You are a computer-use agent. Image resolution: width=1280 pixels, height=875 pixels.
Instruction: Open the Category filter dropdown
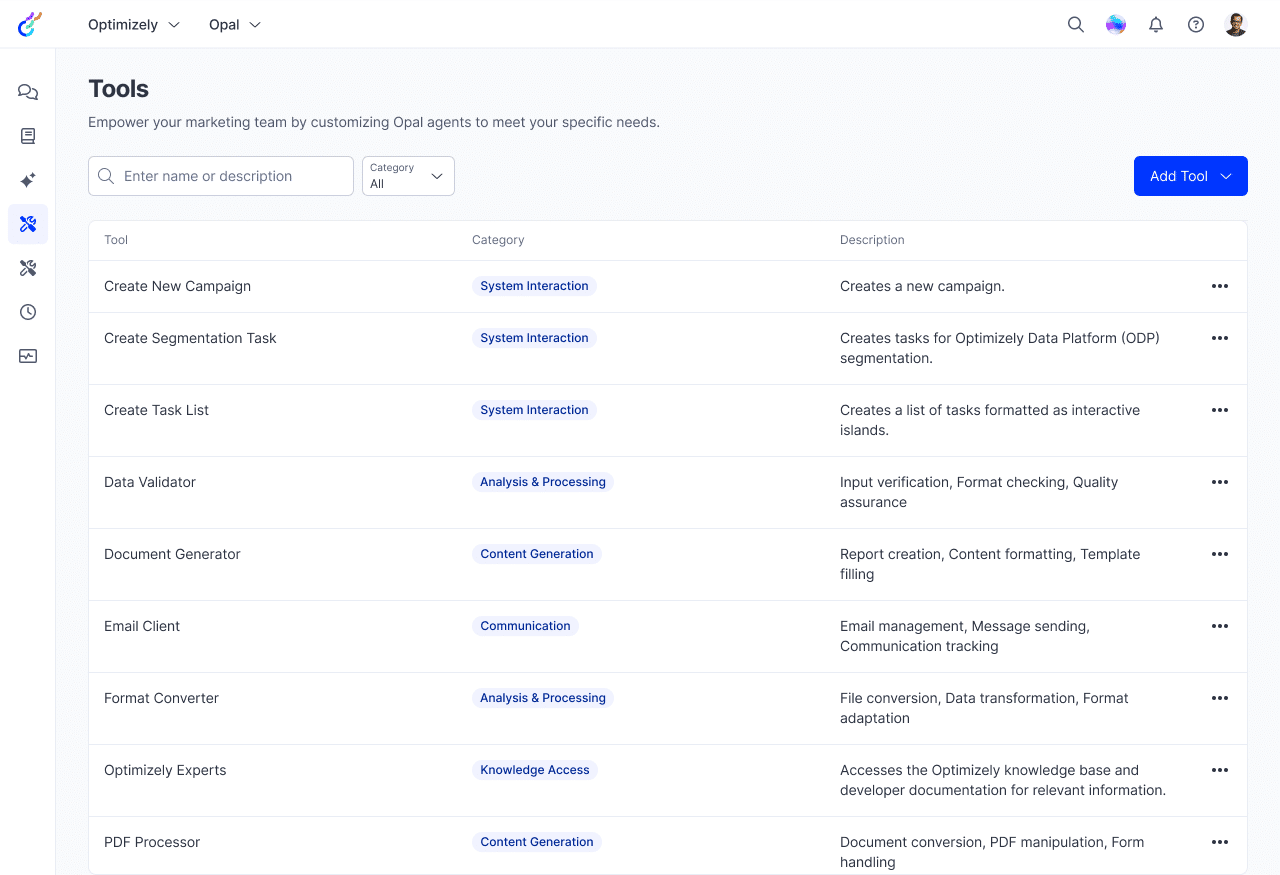[x=408, y=176]
